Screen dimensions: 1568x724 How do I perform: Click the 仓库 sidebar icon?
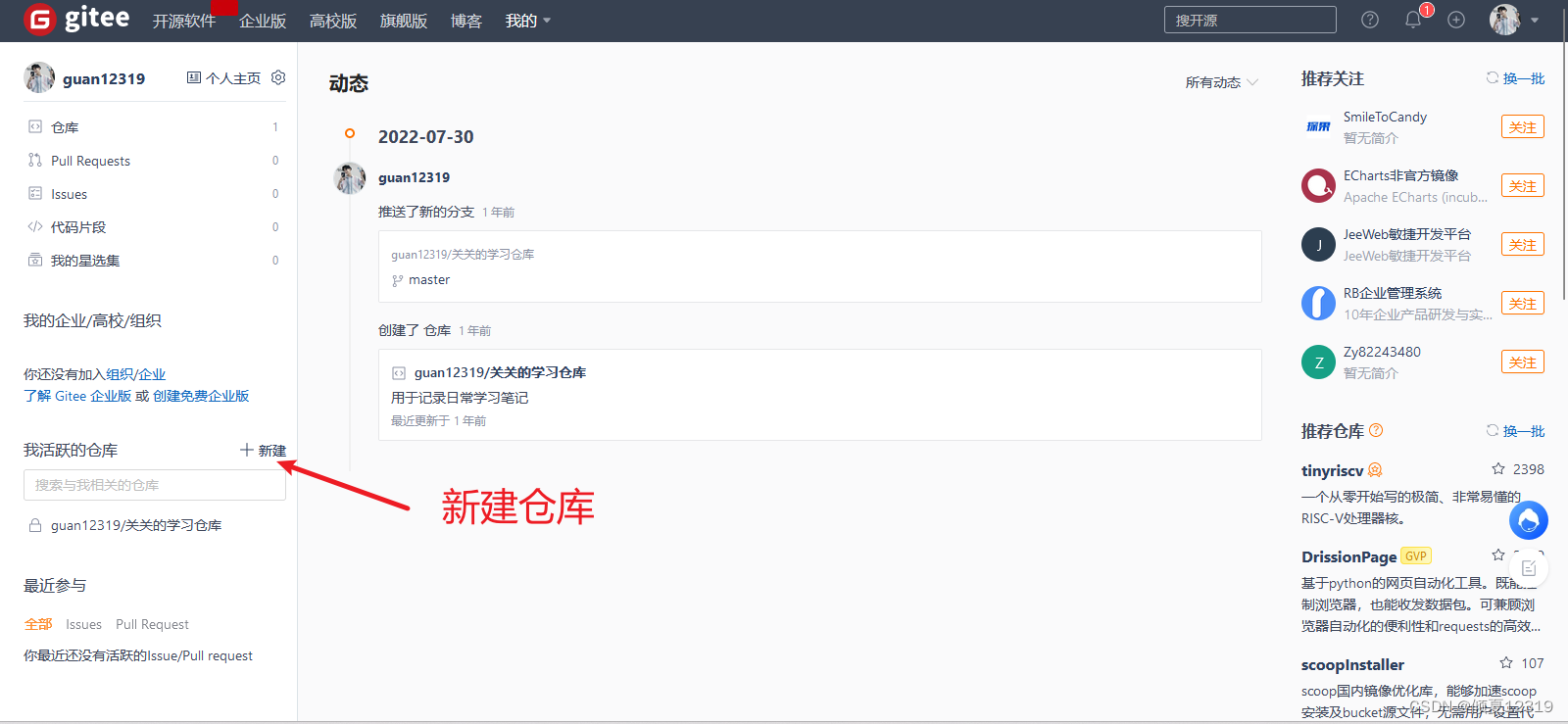coord(35,127)
